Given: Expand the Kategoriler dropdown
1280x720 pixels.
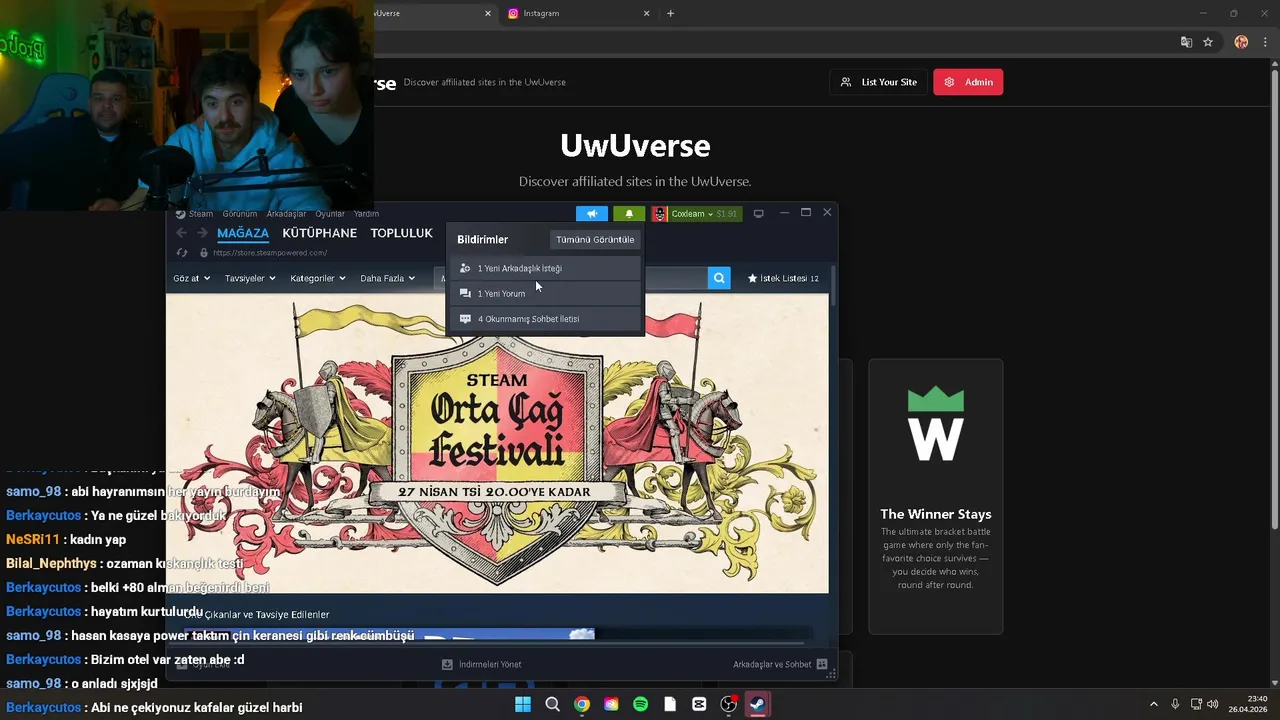Looking at the screenshot, I should [x=318, y=278].
